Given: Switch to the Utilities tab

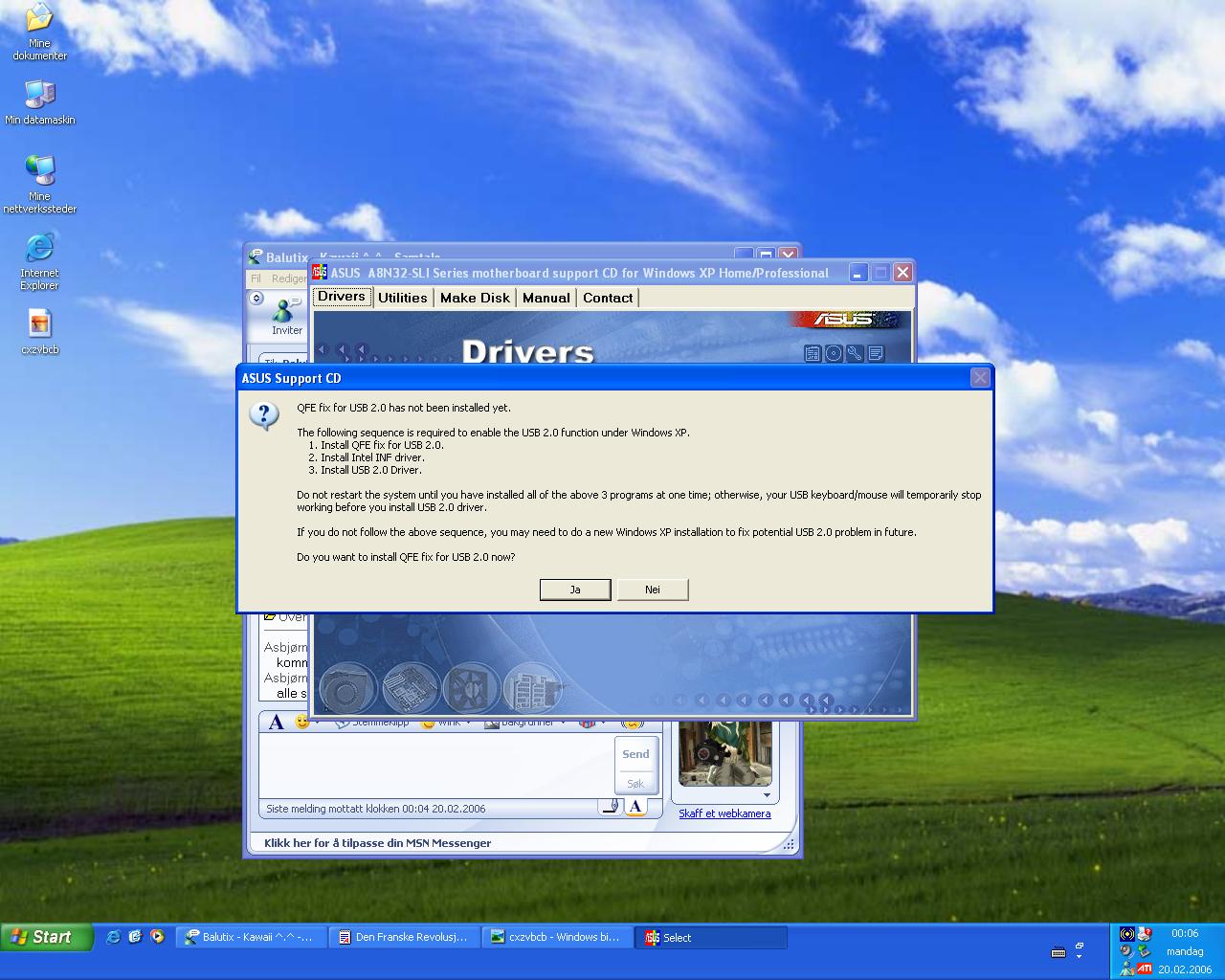Looking at the screenshot, I should [402, 298].
